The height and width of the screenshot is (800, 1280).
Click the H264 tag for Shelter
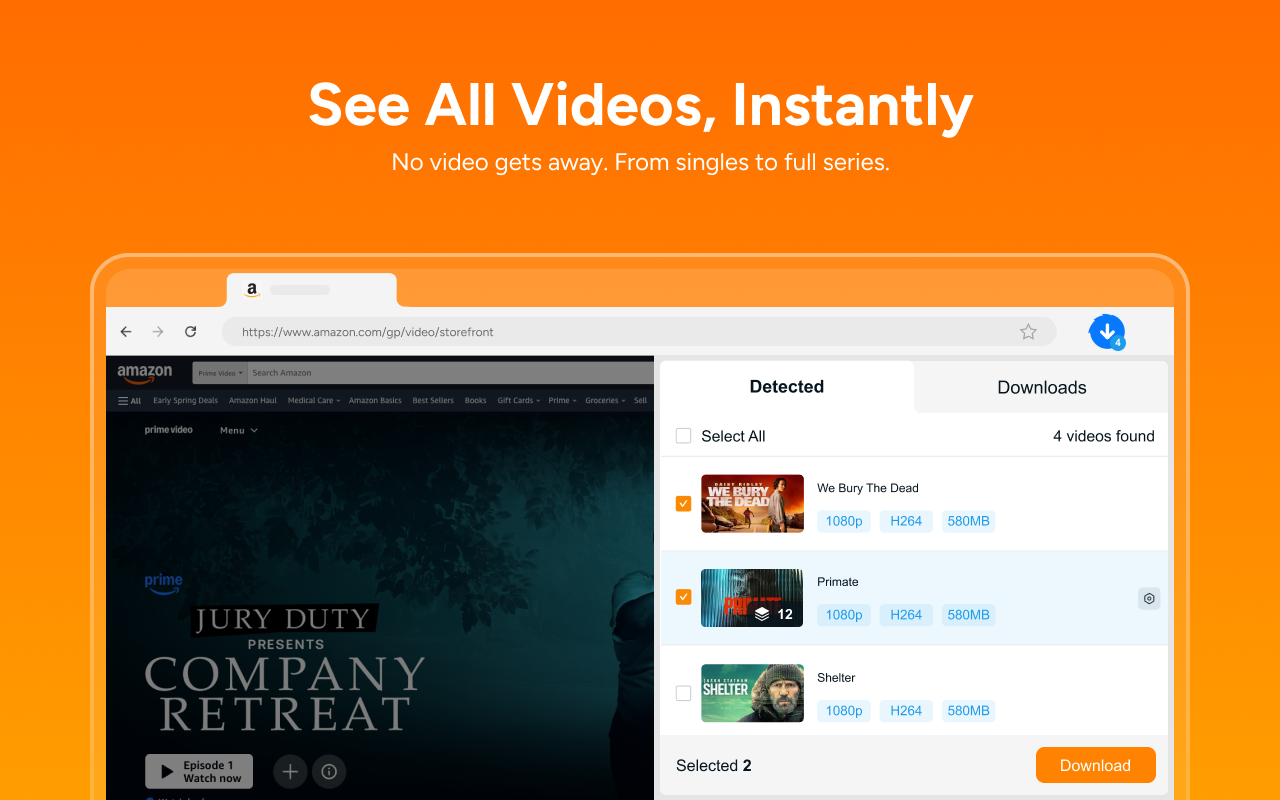906,711
